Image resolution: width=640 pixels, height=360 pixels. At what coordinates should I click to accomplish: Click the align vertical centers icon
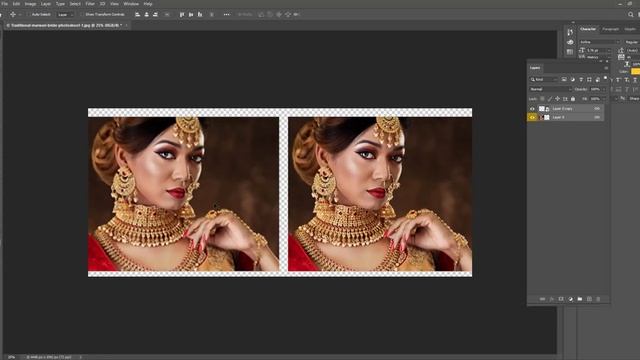(x=191, y=14)
